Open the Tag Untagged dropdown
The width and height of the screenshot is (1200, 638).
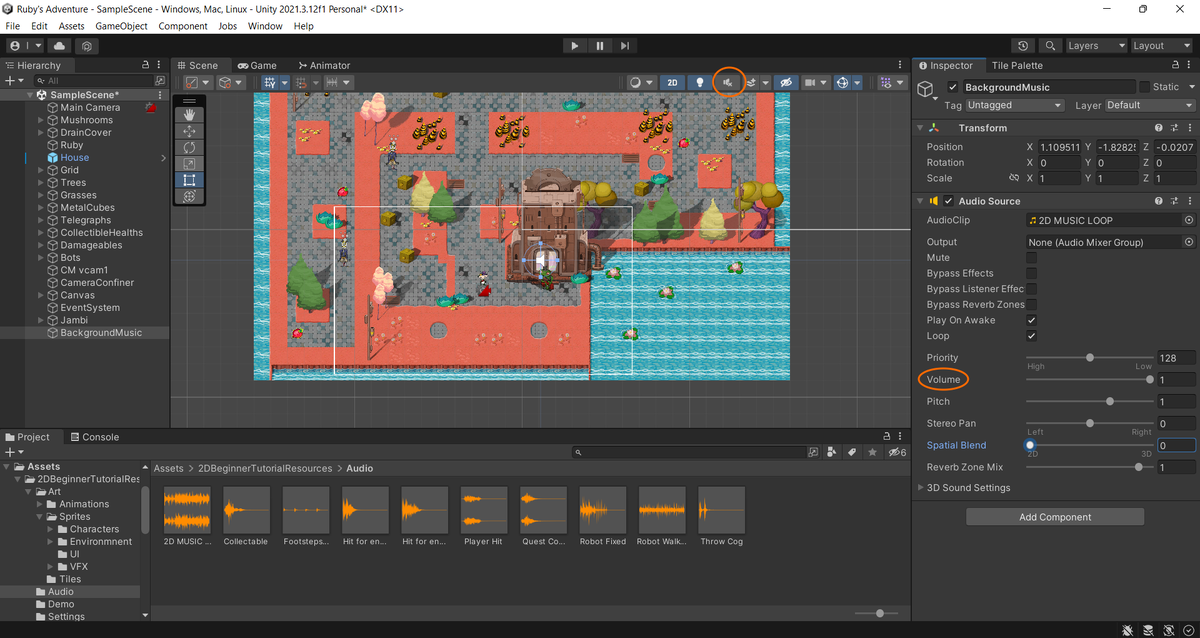1014,105
